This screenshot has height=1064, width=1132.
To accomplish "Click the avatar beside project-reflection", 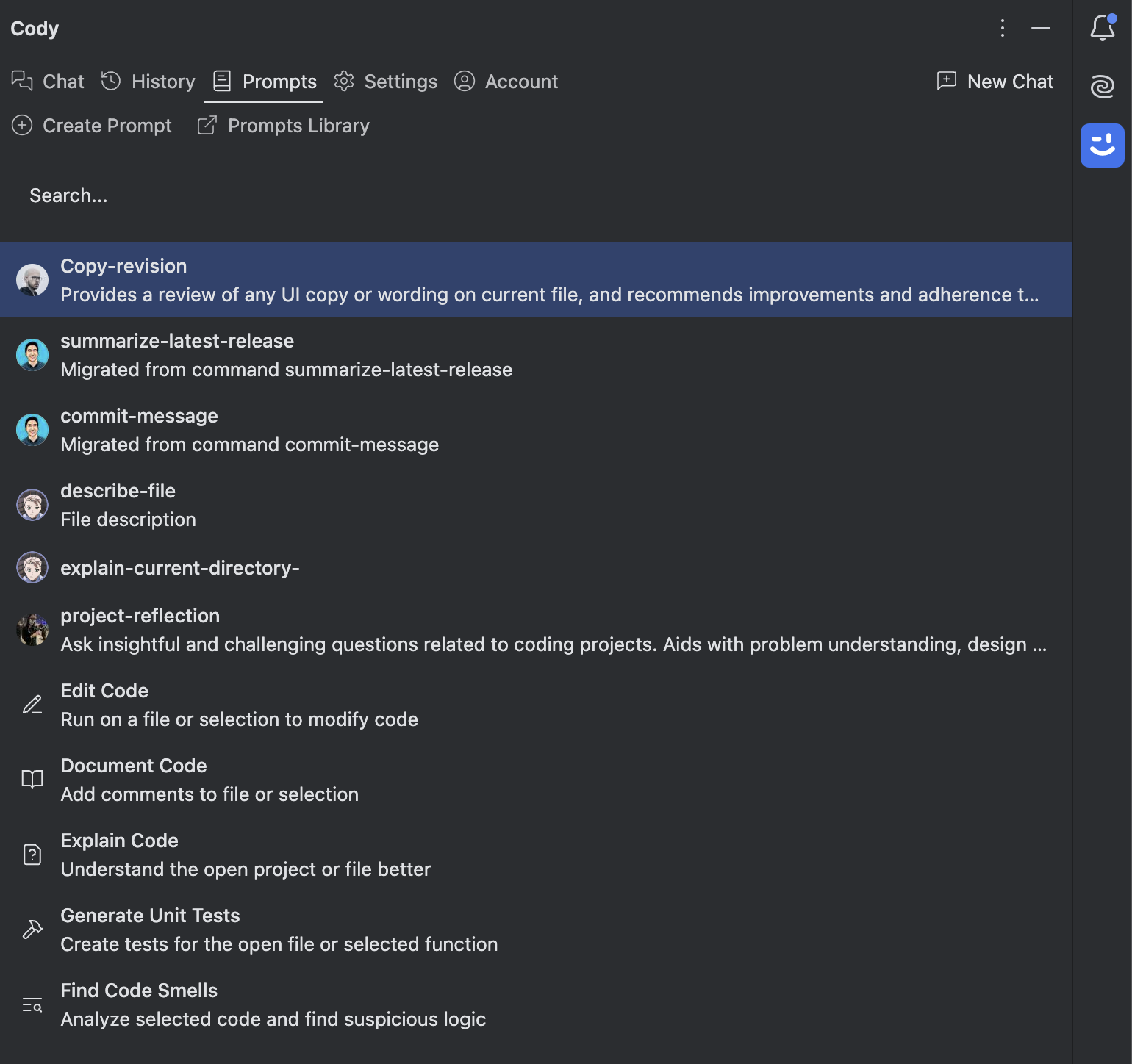I will (x=32, y=630).
